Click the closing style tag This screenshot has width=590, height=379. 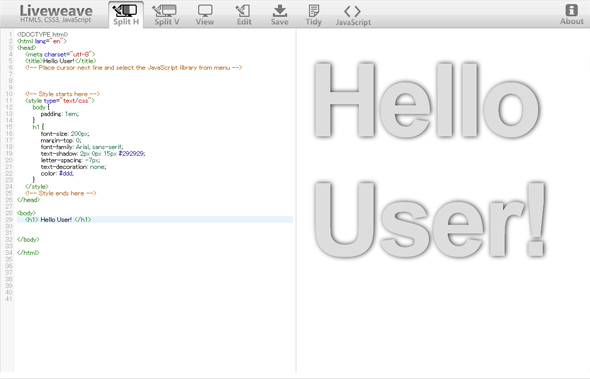click(x=36, y=187)
